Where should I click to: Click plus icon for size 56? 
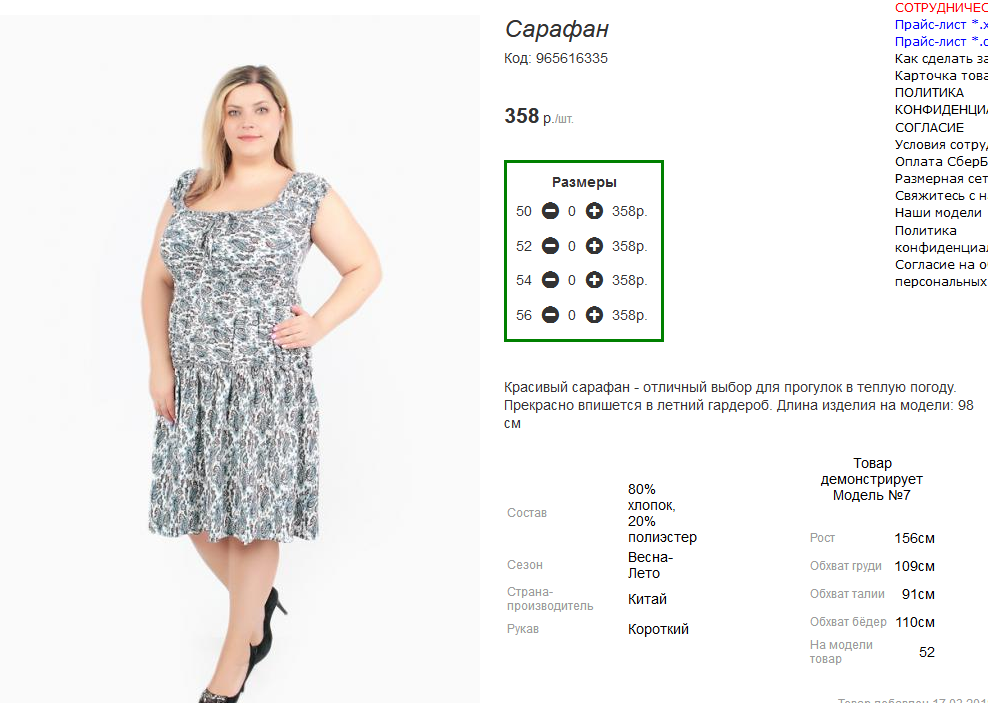[x=594, y=314]
